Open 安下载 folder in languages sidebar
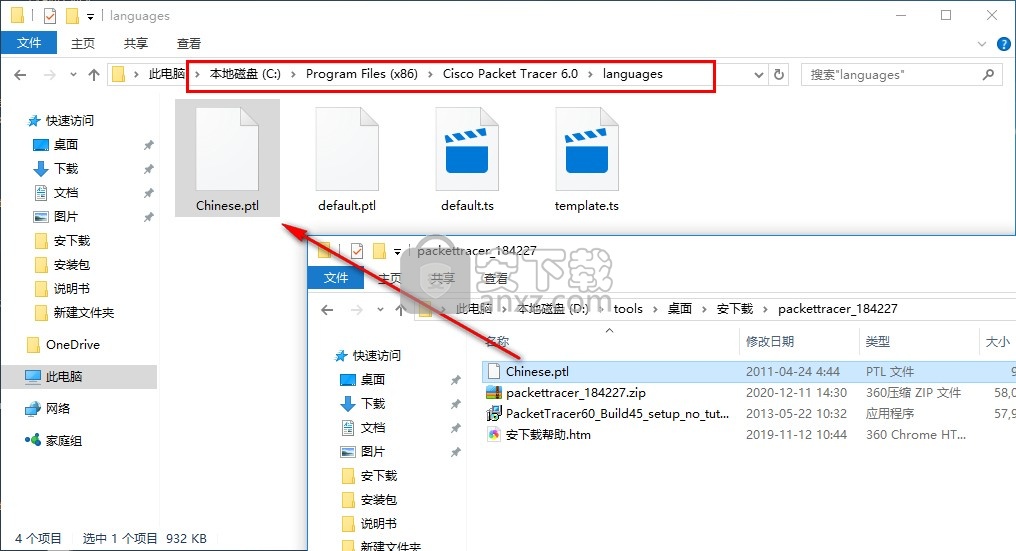 coord(62,240)
